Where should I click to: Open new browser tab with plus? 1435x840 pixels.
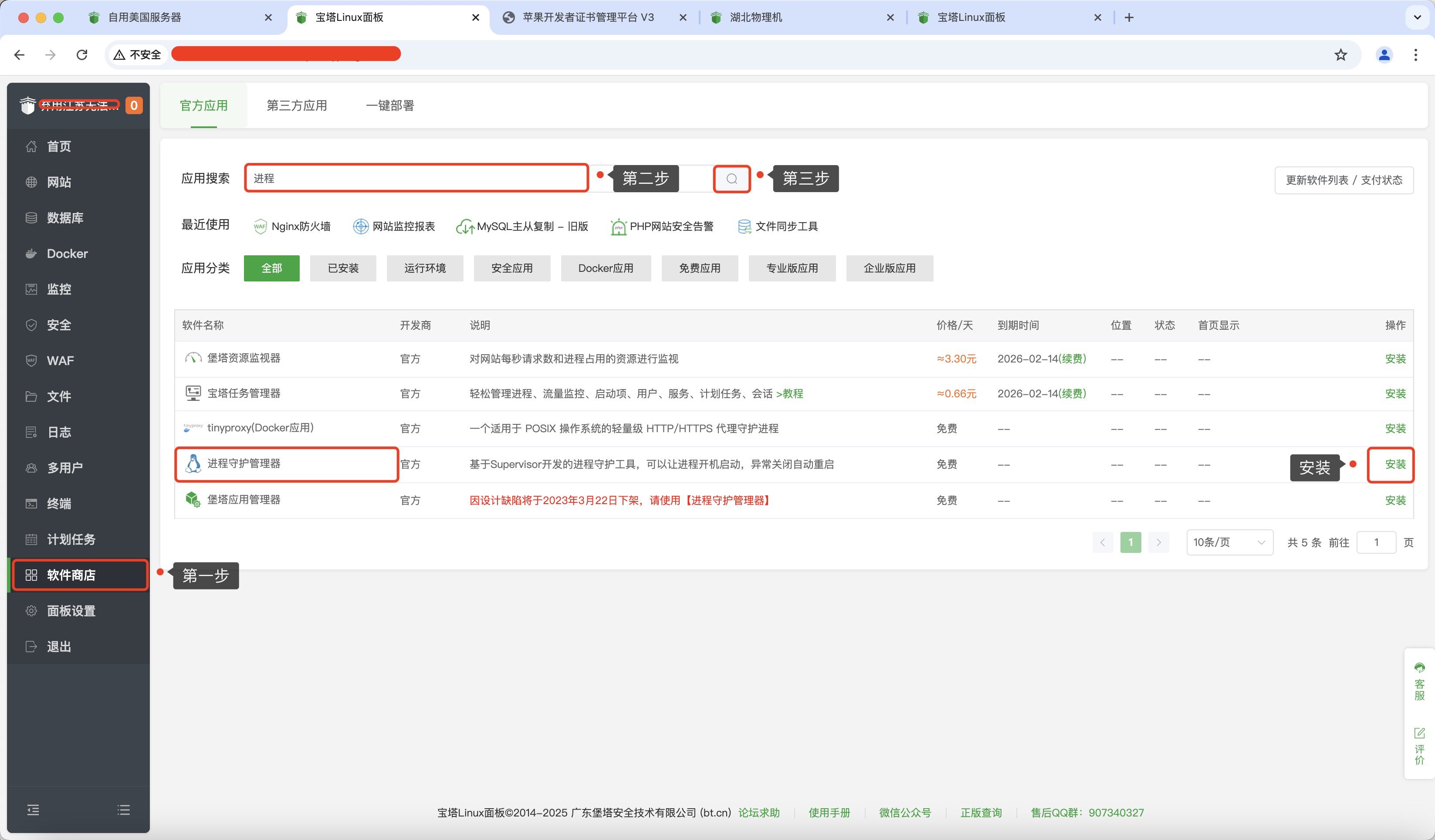1129,18
